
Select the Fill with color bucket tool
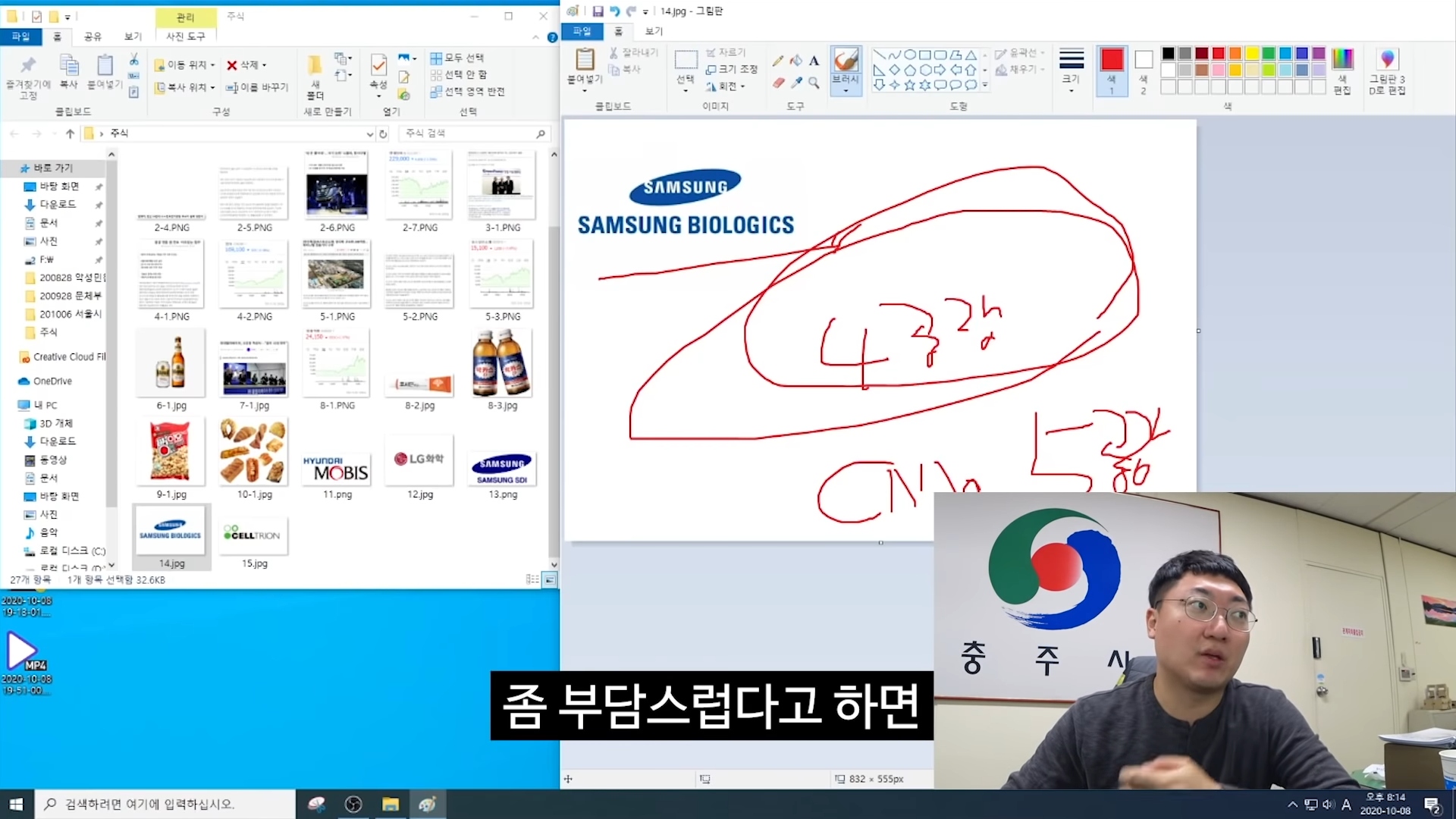click(x=795, y=60)
